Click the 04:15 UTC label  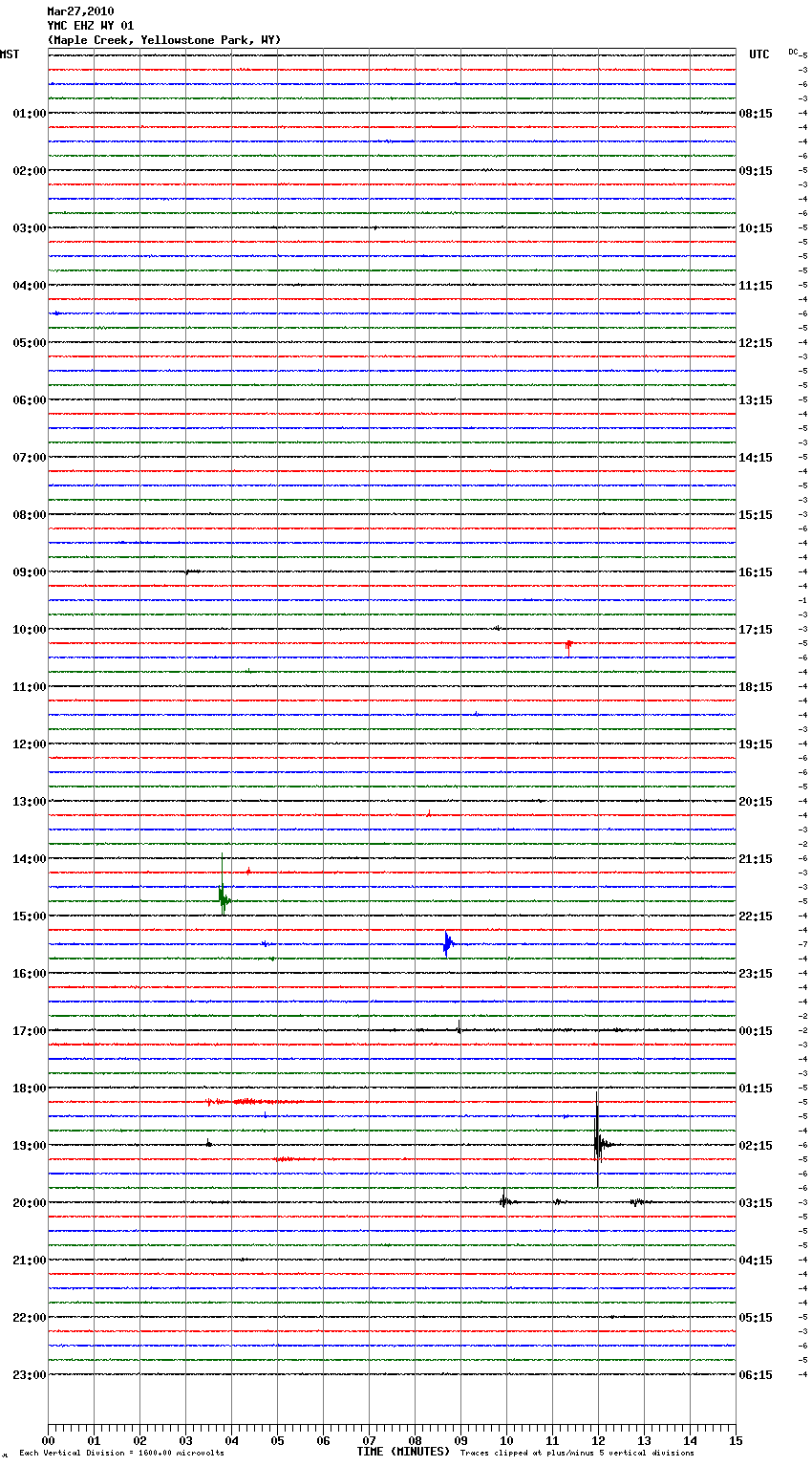coord(756,1261)
